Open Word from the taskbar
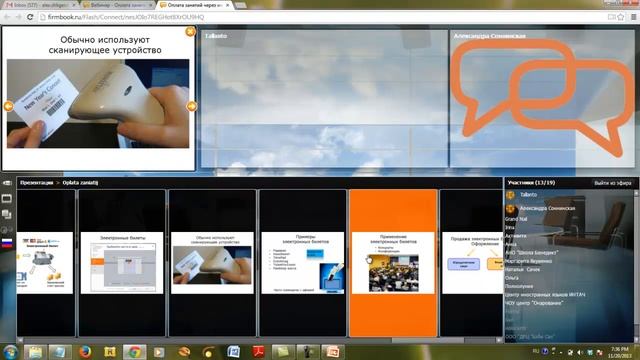The height and width of the screenshot is (360, 640). 233,352
